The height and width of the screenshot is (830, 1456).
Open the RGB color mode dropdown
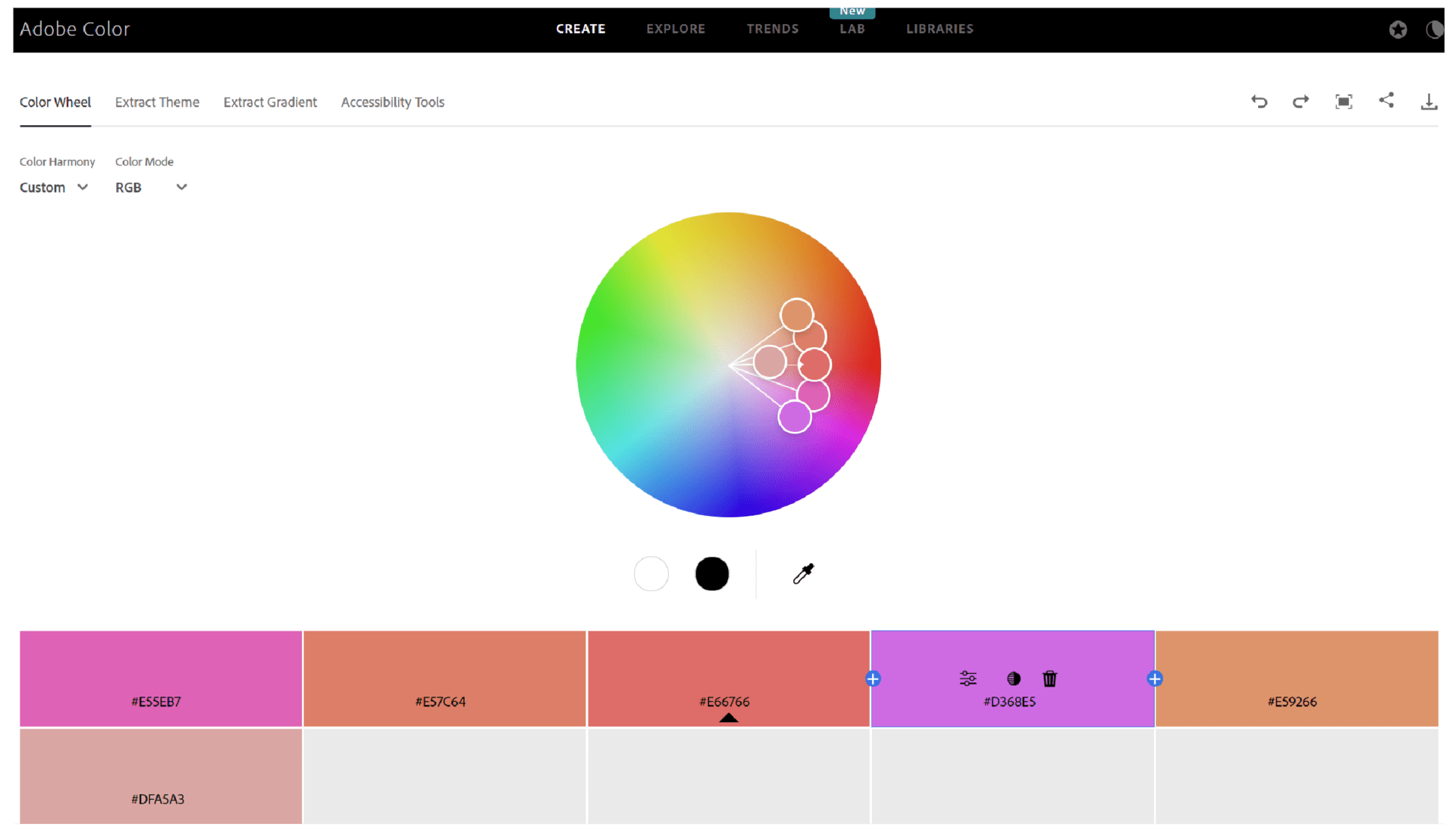(151, 187)
